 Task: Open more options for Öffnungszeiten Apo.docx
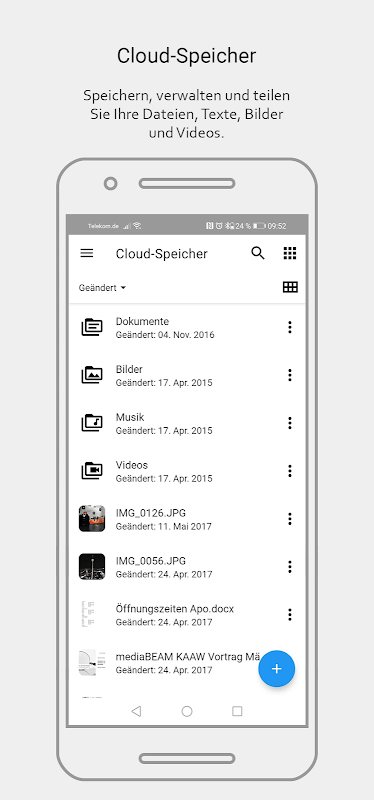290,615
